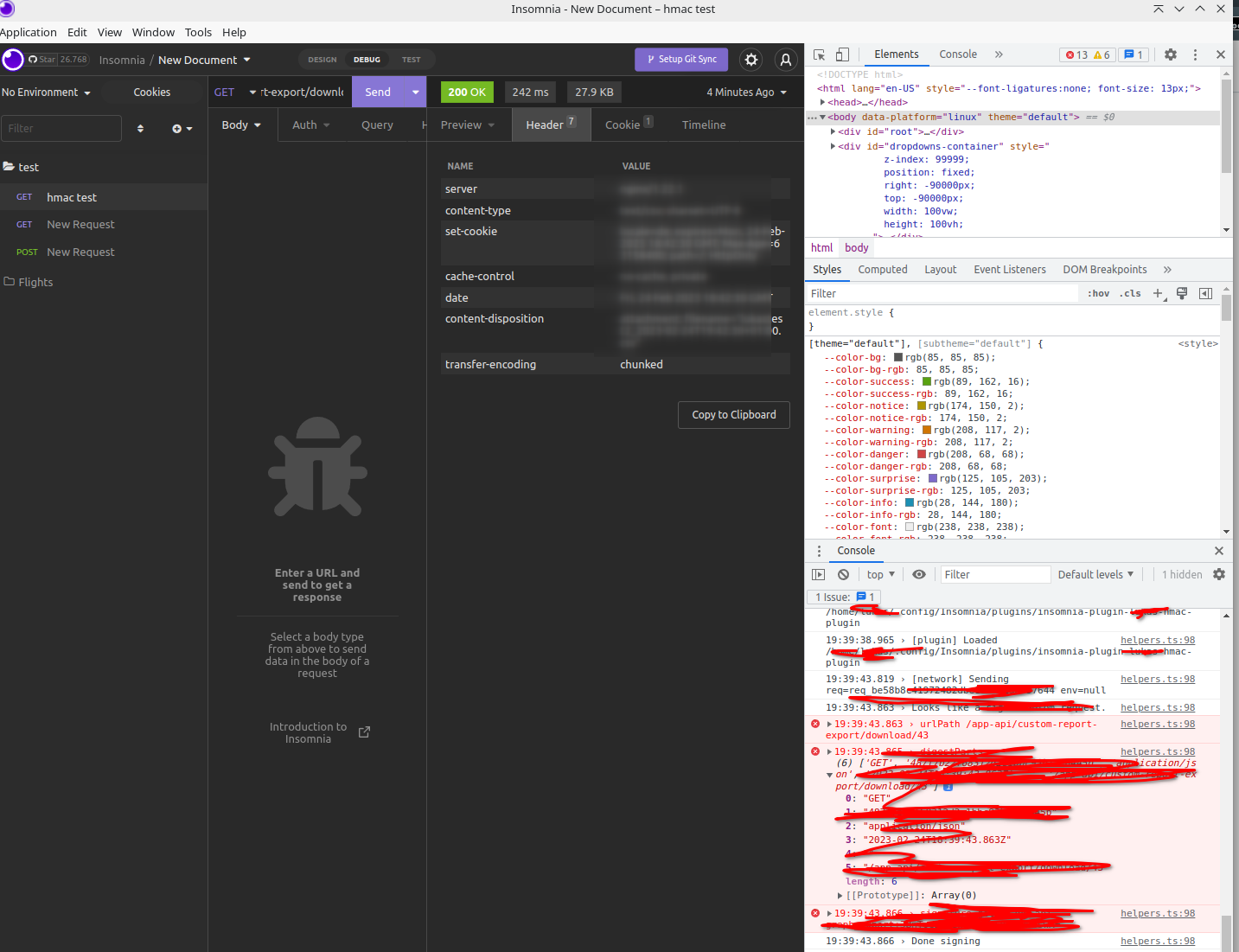Click the GitHub Star badge
Screen dimensions: 1239x952
point(52,59)
